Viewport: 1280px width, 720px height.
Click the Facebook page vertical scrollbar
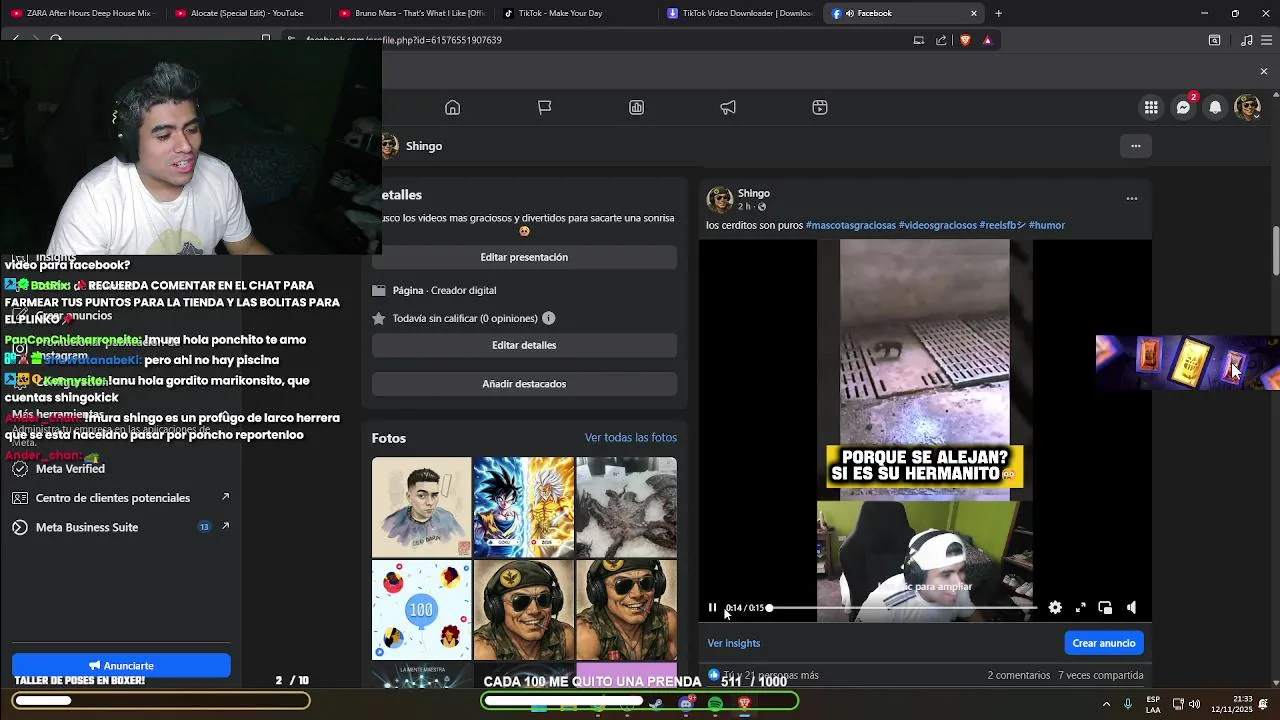[1275, 250]
